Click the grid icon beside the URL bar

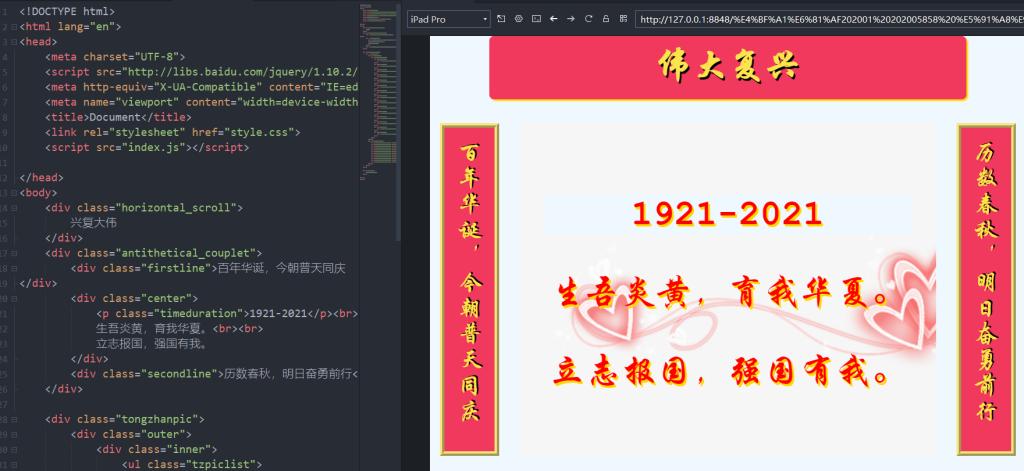[623, 19]
